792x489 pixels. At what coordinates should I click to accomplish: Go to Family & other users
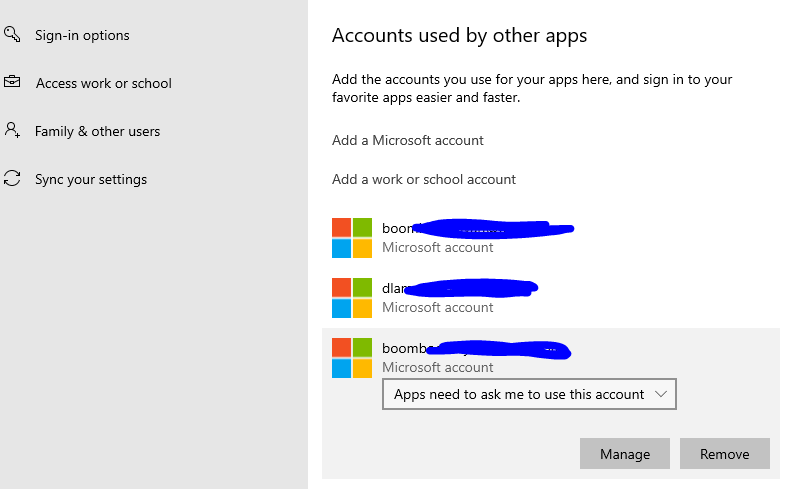pyautogui.click(x=97, y=131)
